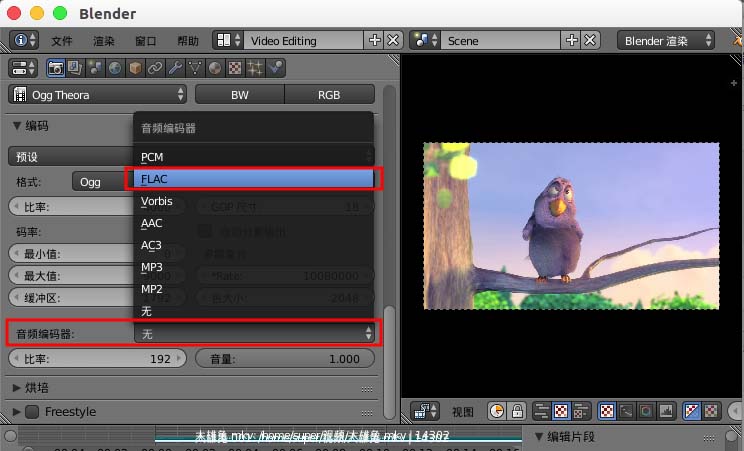Open the Sequencer editor type selector
Viewport: 744px width, 451px height.
[425, 411]
